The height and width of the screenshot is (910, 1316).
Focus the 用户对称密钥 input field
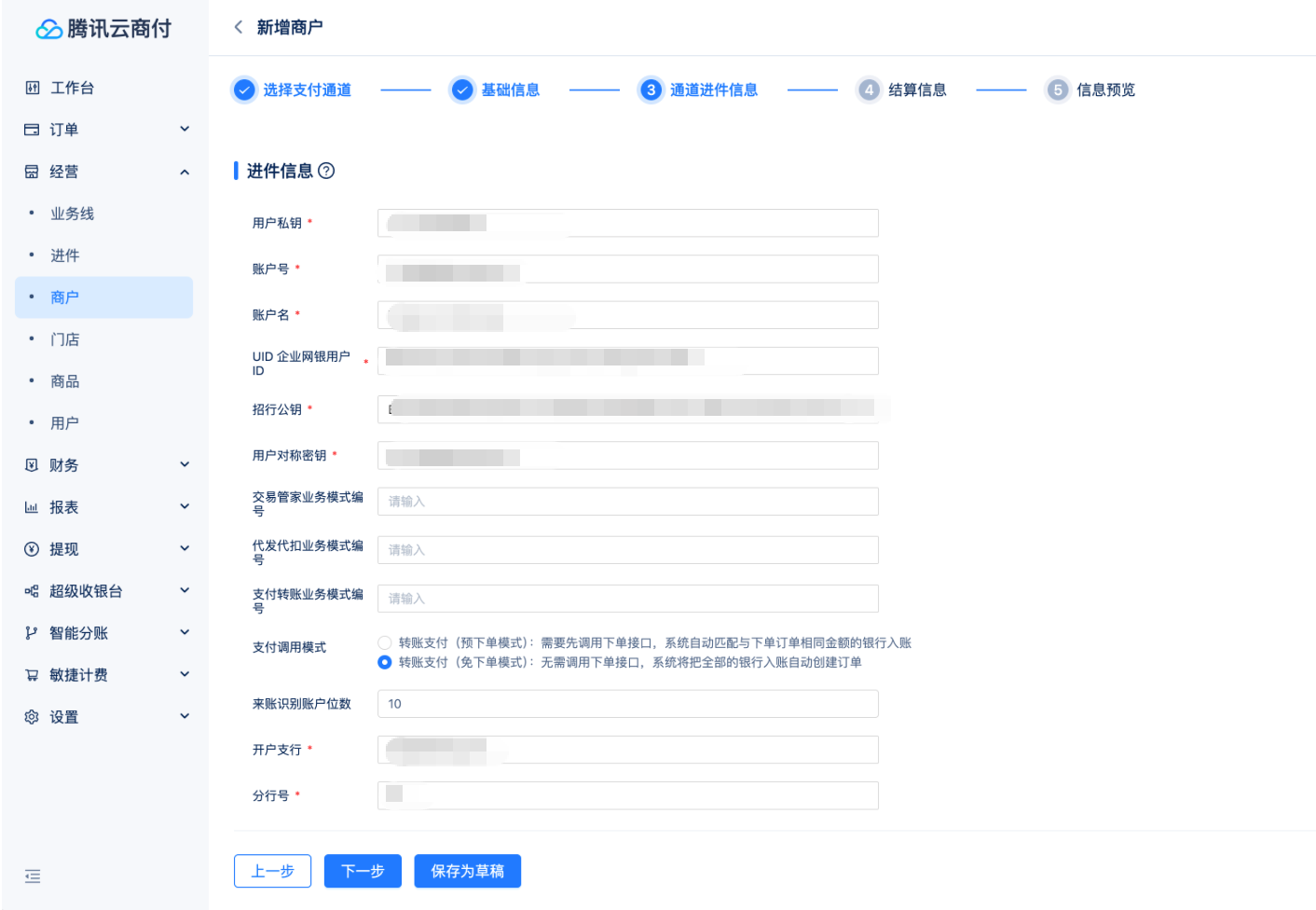pos(628,455)
